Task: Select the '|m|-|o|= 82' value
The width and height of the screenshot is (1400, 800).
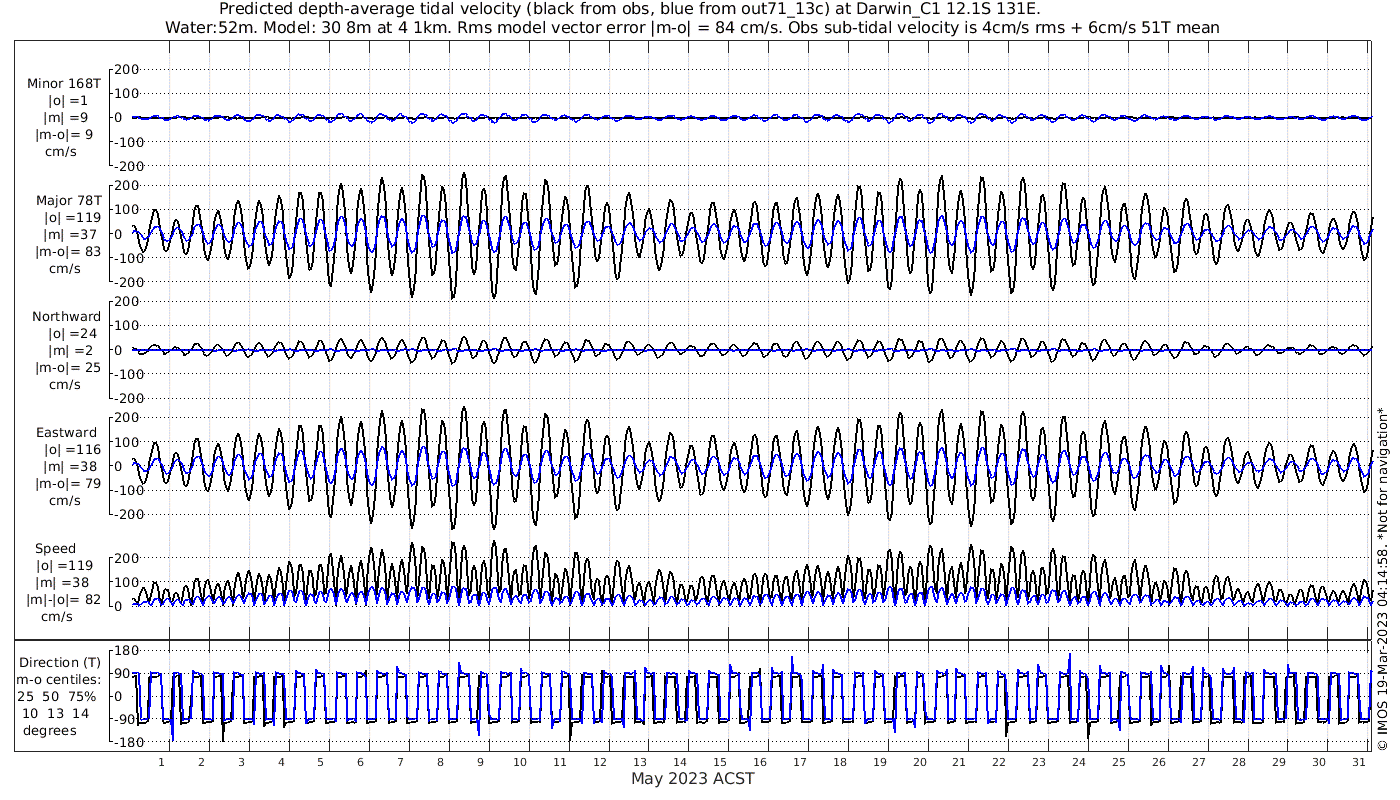Action: point(64,600)
